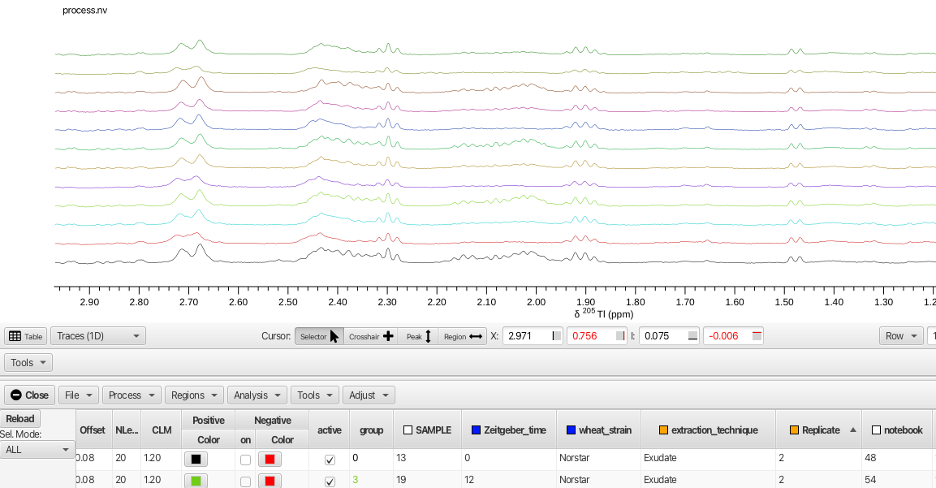Click the Reload button

pyautogui.click(x=20, y=419)
